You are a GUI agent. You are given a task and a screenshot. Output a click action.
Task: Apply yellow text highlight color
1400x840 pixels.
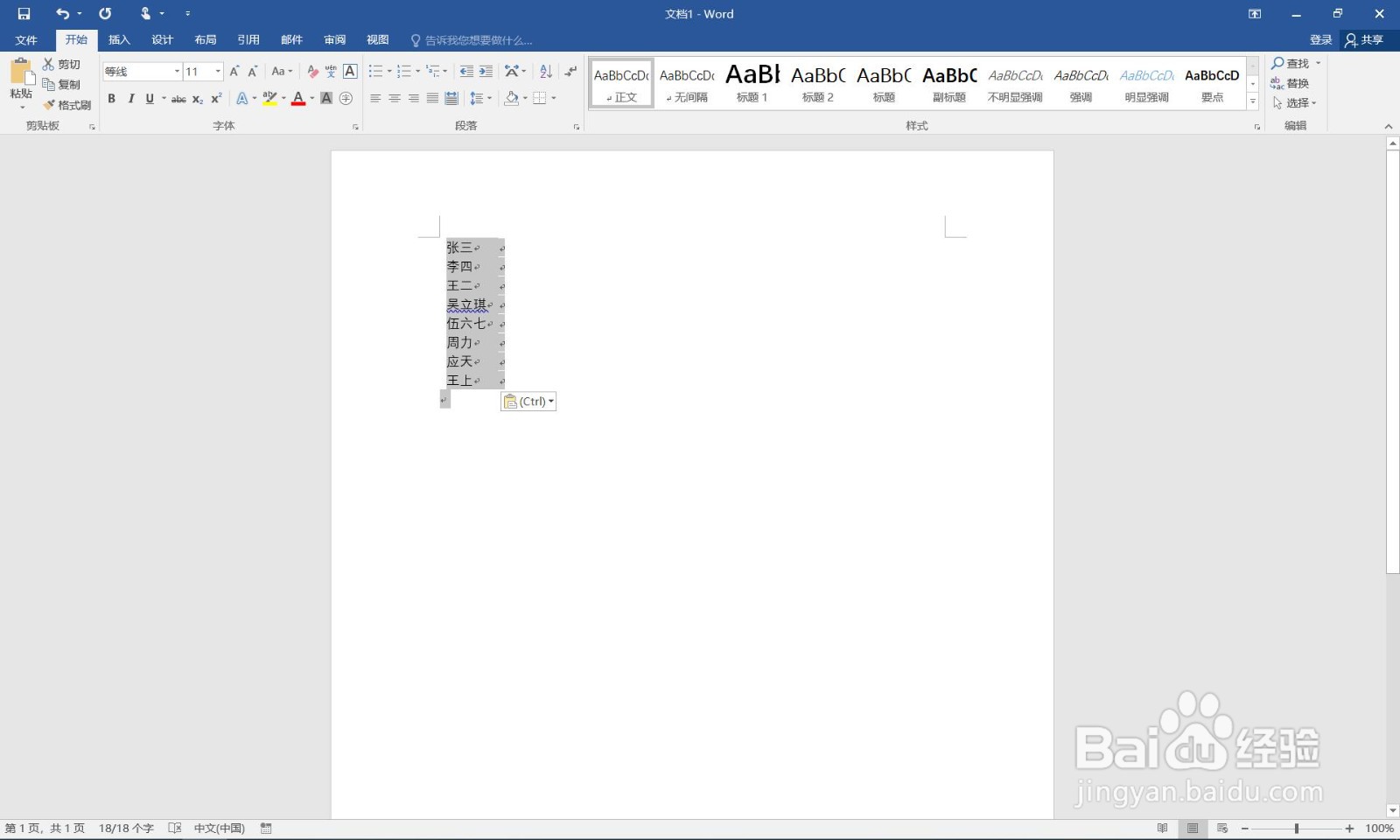coord(269,99)
